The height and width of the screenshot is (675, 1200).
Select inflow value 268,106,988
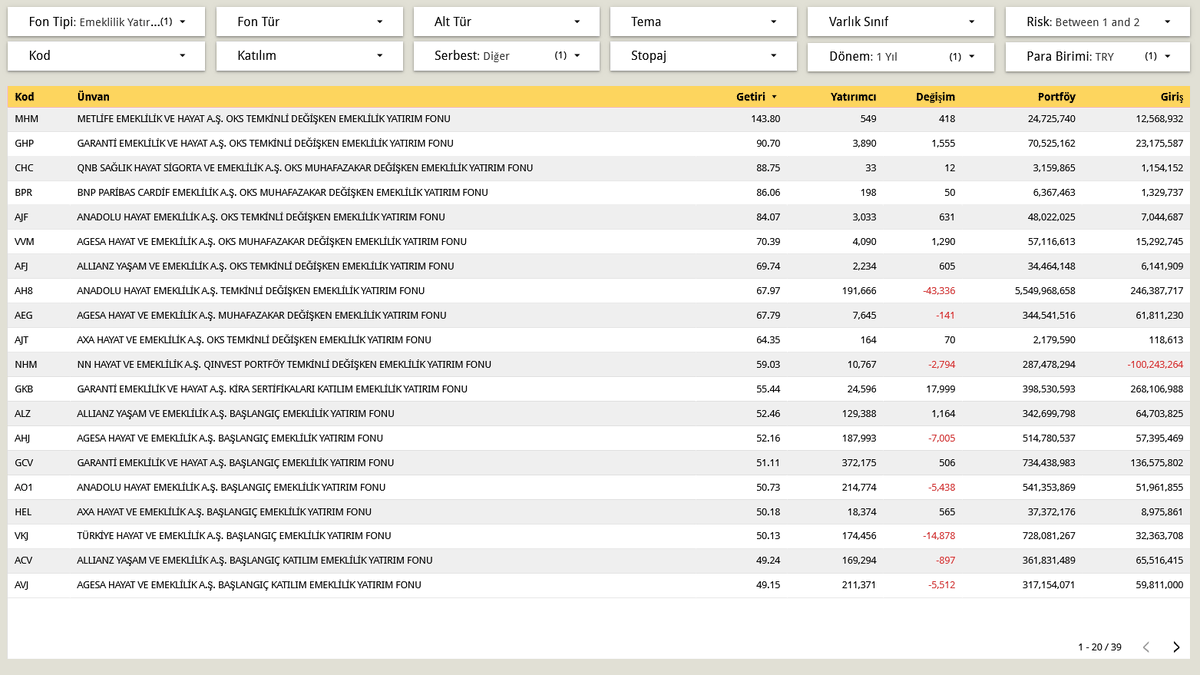coord(1153,389)
